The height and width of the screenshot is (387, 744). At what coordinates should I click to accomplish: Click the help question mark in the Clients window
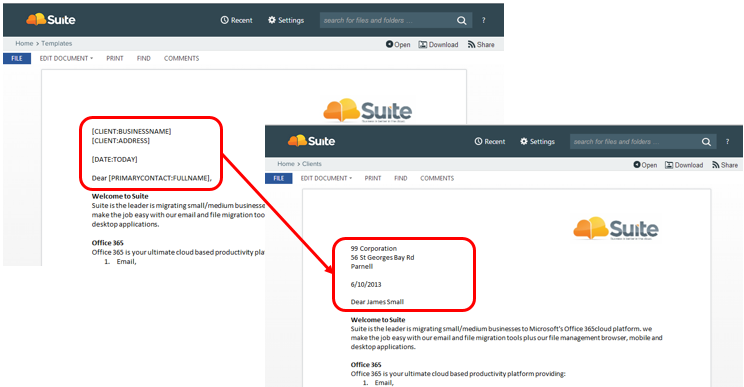pyautogui.click(x=727, y=141)
